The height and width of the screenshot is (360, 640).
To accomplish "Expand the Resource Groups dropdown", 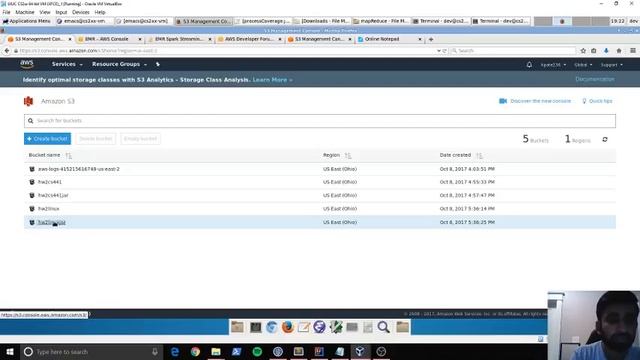I will [x=119, y=64].
